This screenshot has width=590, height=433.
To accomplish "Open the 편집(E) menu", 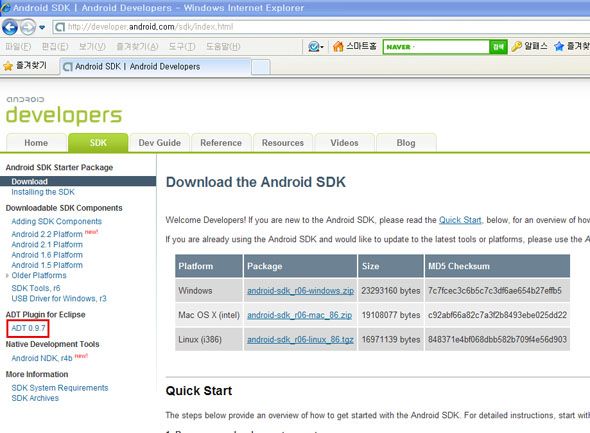I will tap(55, 47).
